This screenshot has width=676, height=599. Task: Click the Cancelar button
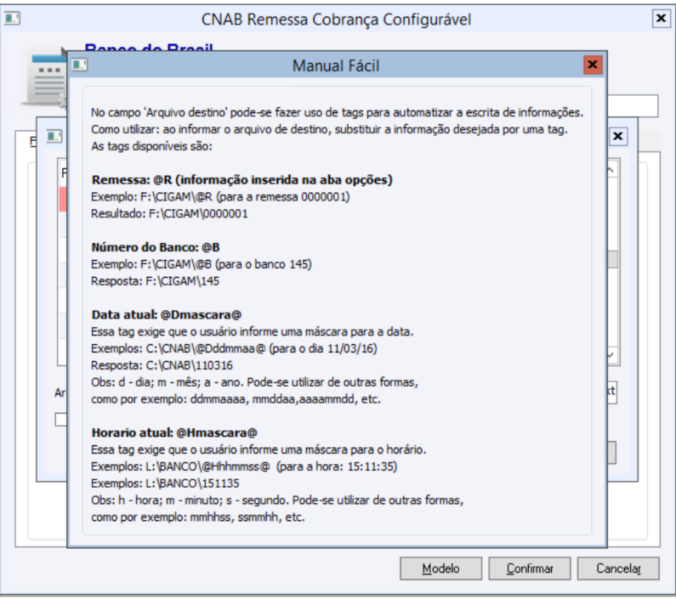[x=618, y=568]
